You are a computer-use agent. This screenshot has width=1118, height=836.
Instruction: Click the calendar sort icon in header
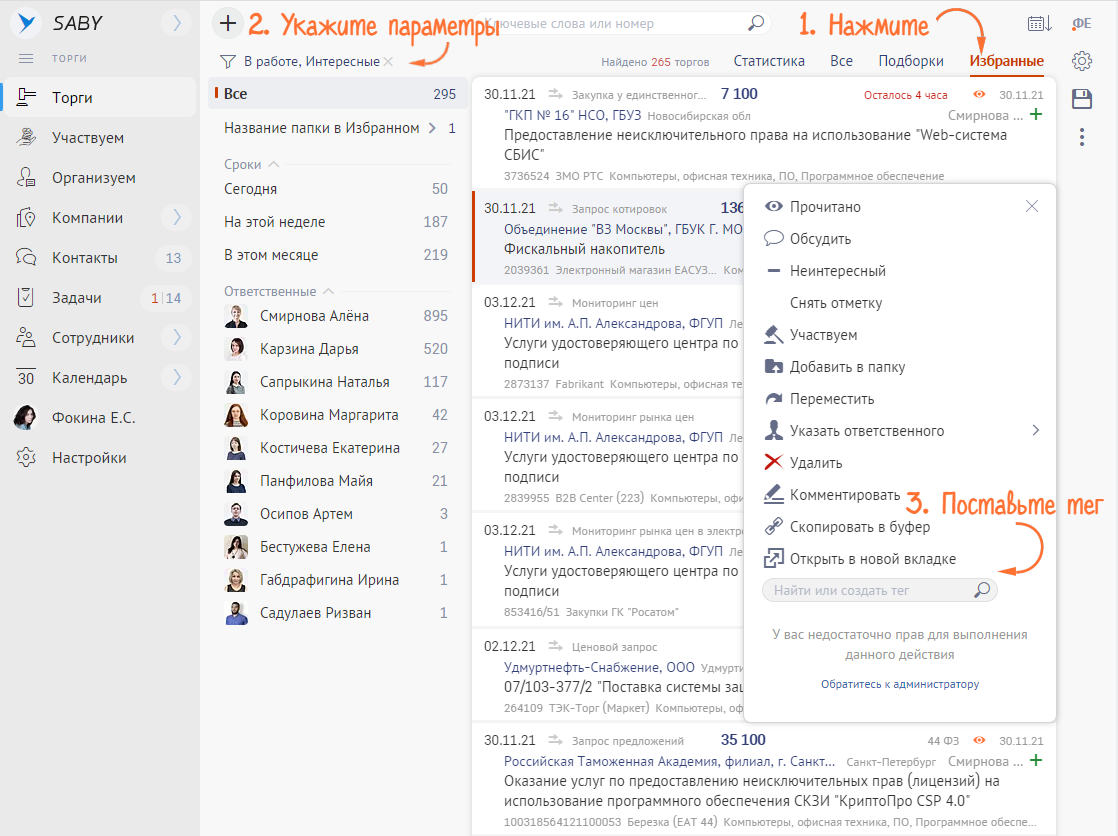(1039, 24)
